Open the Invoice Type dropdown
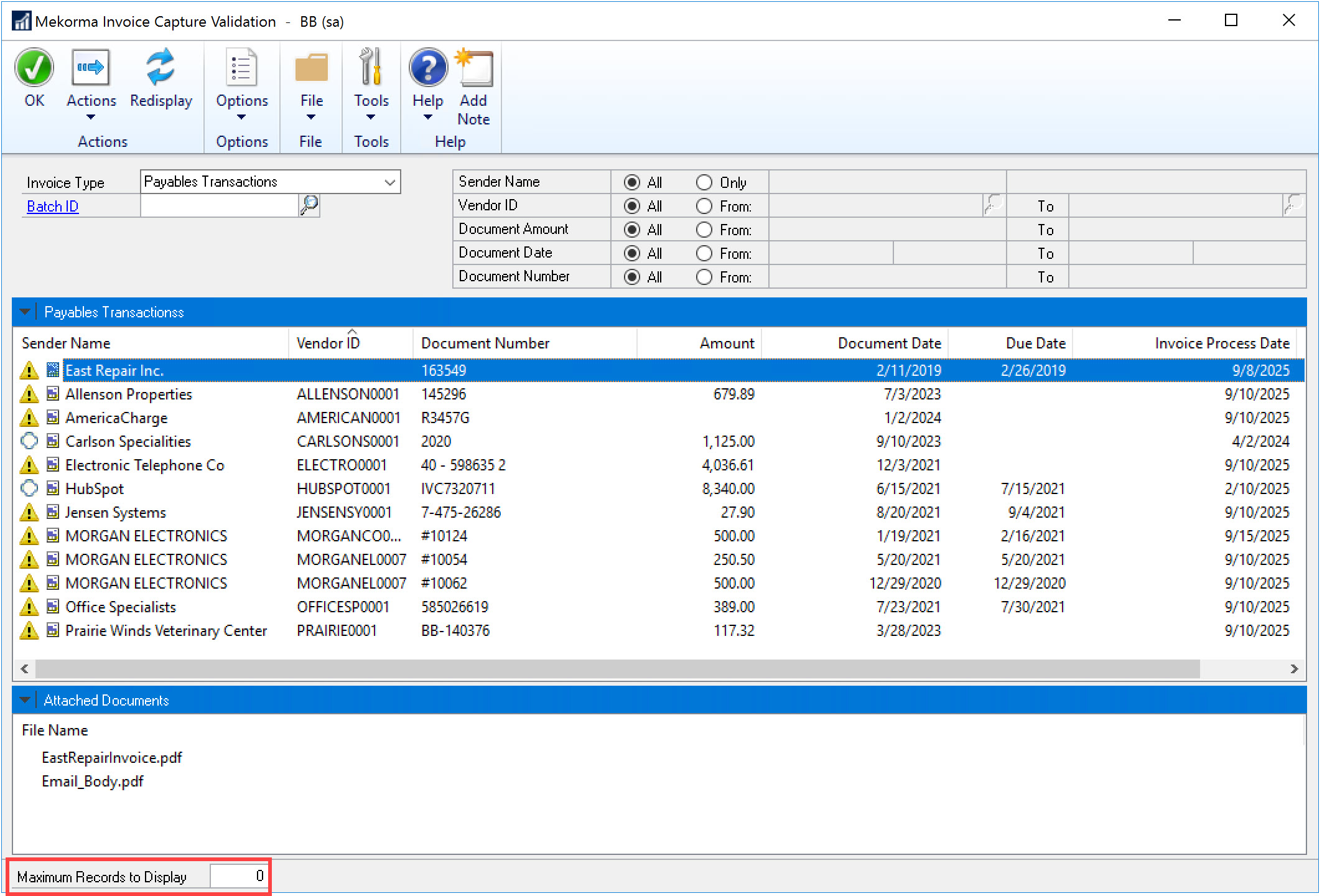This screenshot has height=896, width=1322. [x=389, y=182]
